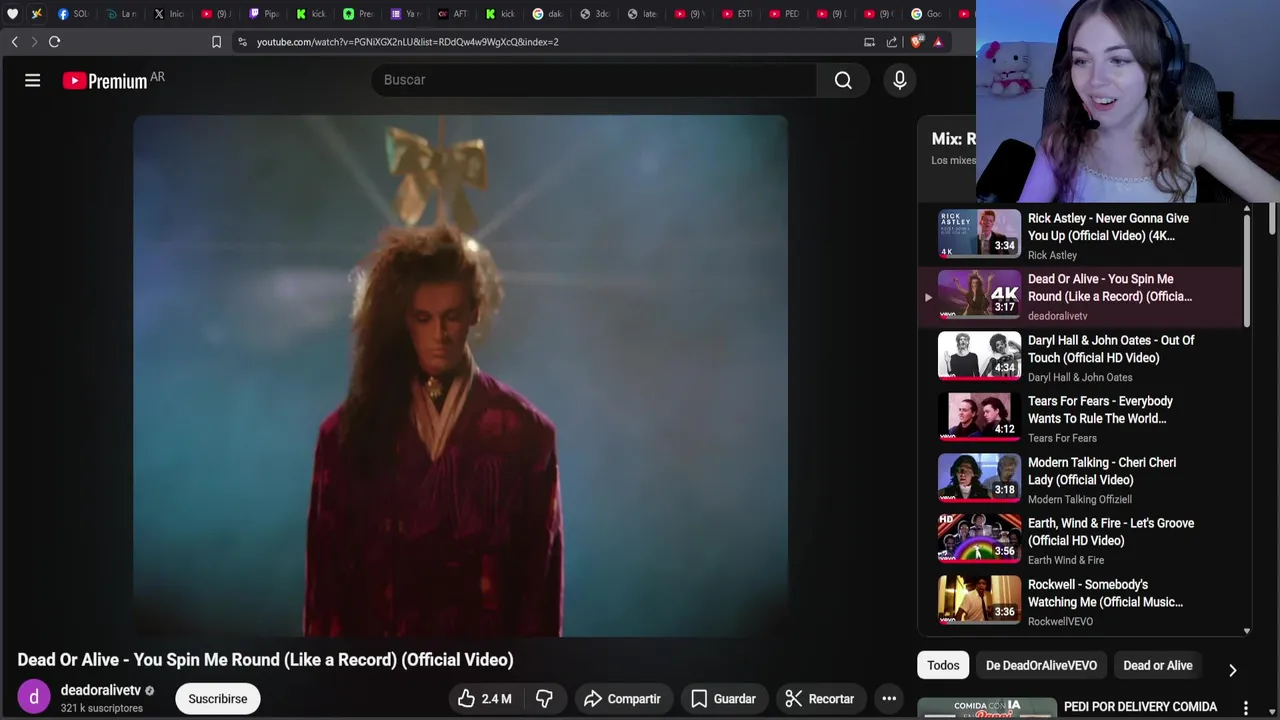Start voice search with microphone icon
Viewport: 1280px width, 720px height.
click(899, 80)
